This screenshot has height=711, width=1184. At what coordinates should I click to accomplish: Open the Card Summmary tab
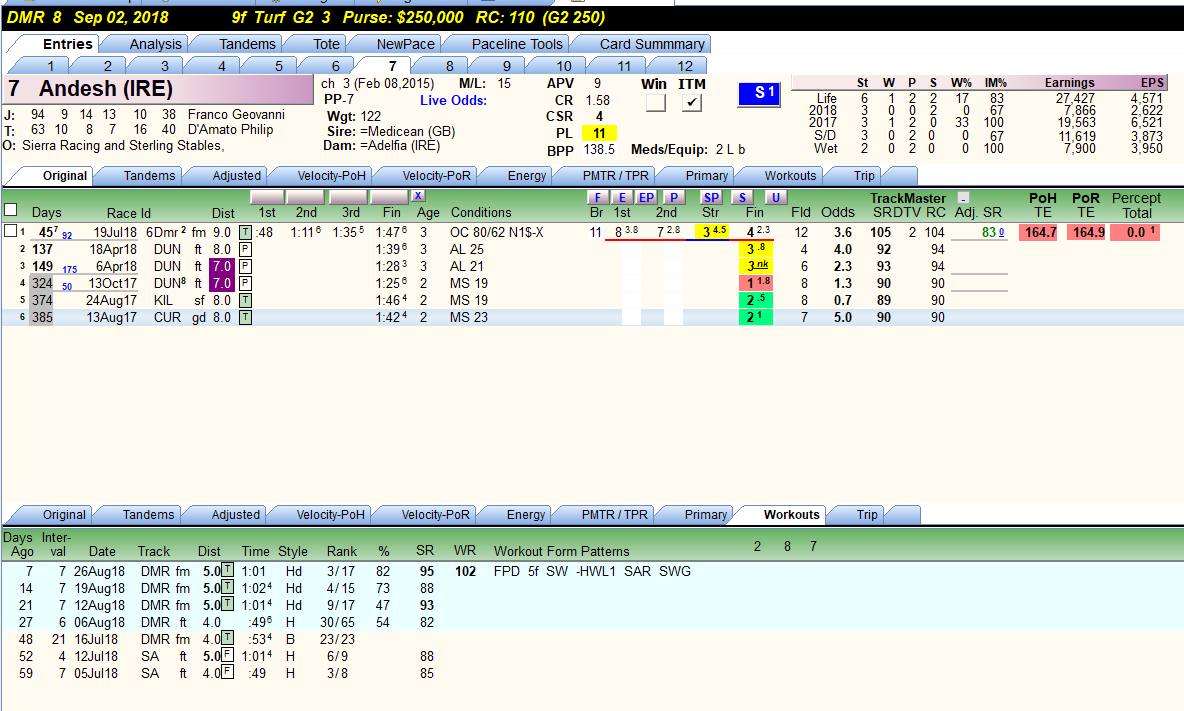tap(652, 44)
